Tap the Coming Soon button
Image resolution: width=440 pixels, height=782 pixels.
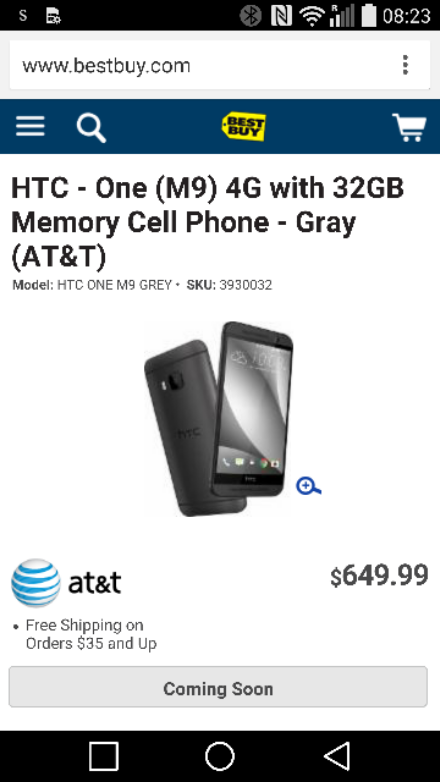218,687
